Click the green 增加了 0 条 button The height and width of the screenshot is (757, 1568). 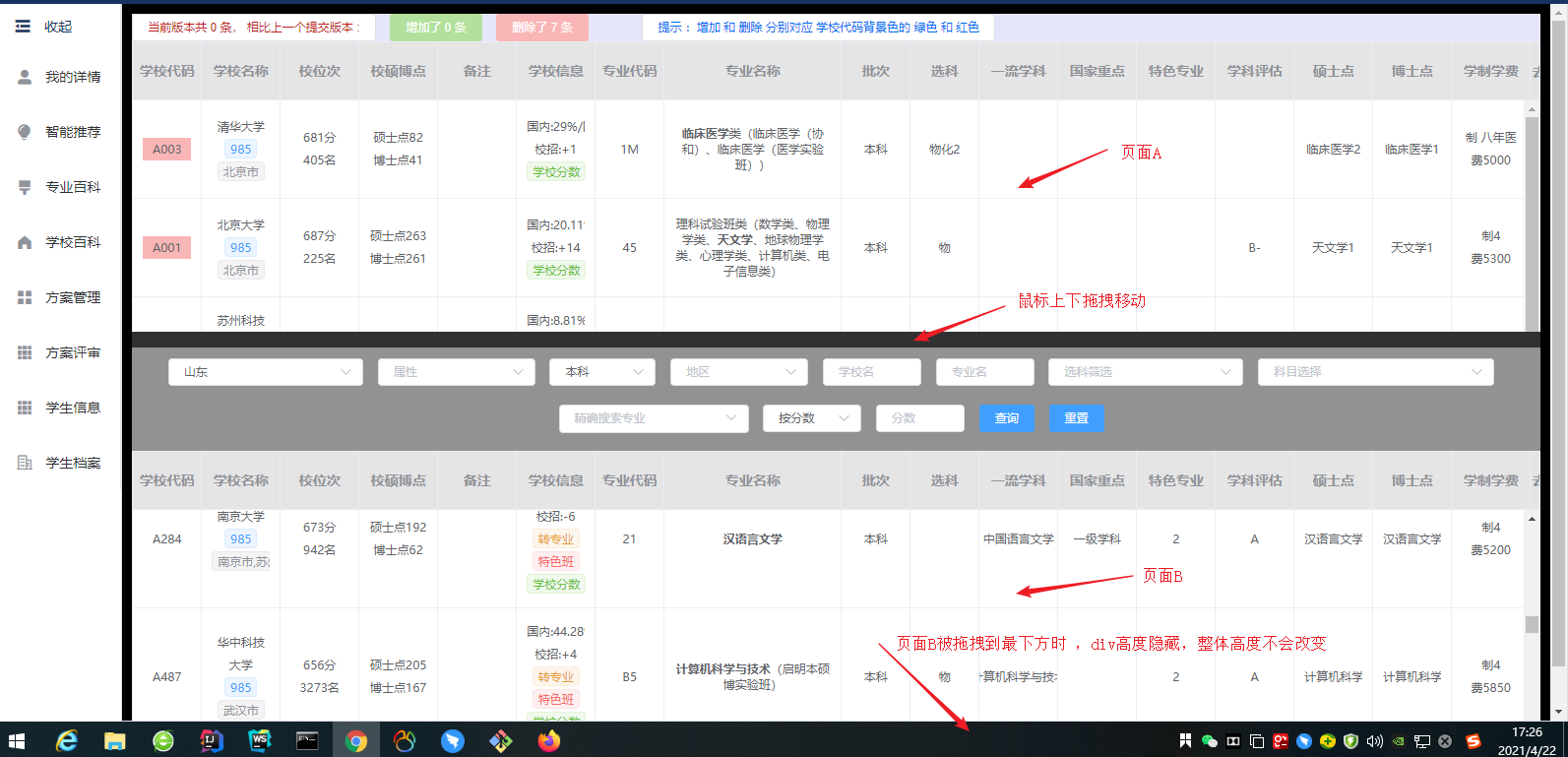[x=436, y=28]
